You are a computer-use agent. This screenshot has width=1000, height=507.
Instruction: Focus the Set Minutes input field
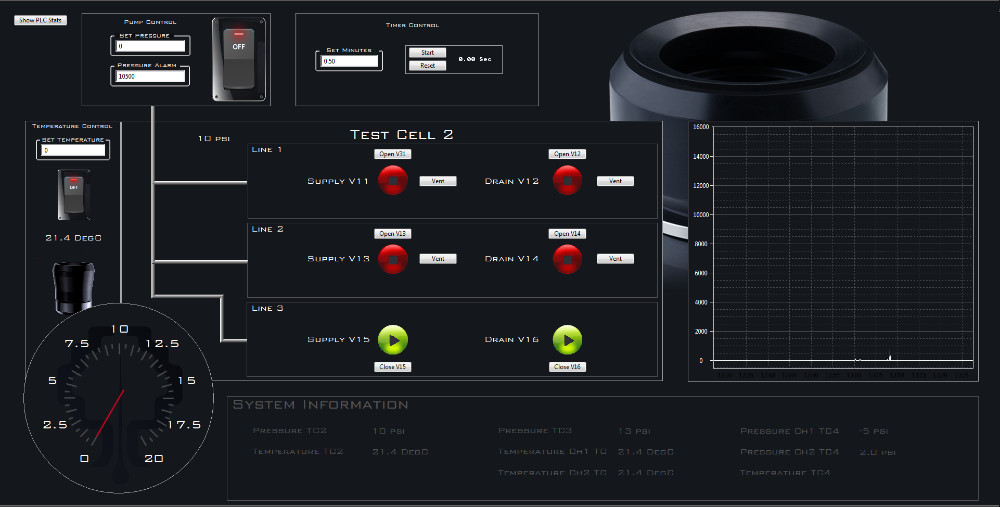coord(349,61)
